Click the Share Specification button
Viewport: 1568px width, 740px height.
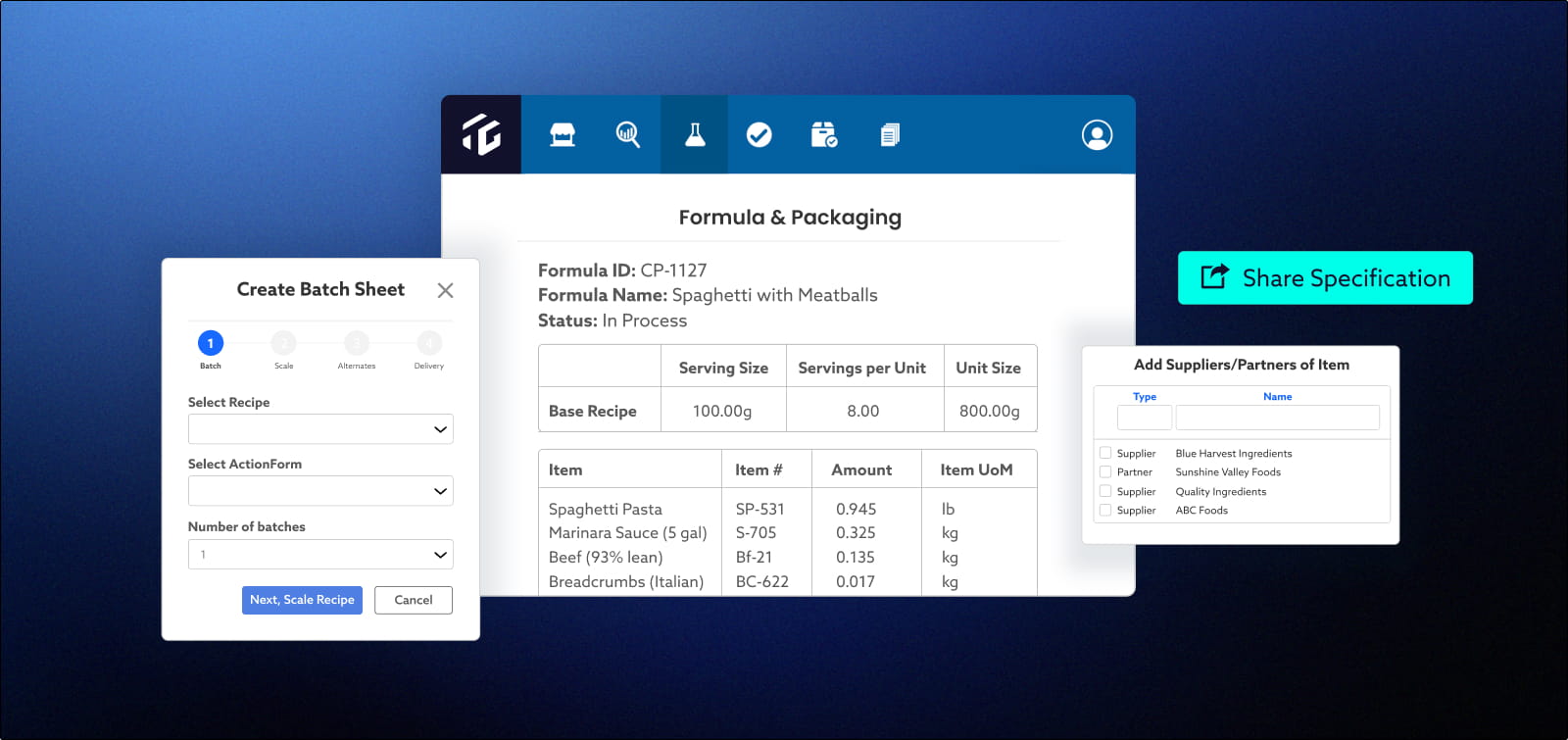(1325, 277)
